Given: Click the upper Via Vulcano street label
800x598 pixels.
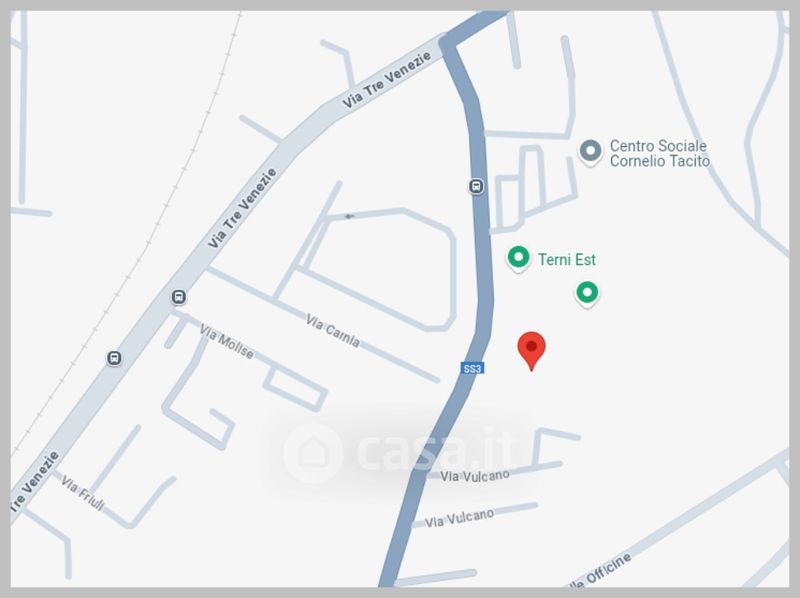Looking at the screenshot, I should (x=474, y=476).
